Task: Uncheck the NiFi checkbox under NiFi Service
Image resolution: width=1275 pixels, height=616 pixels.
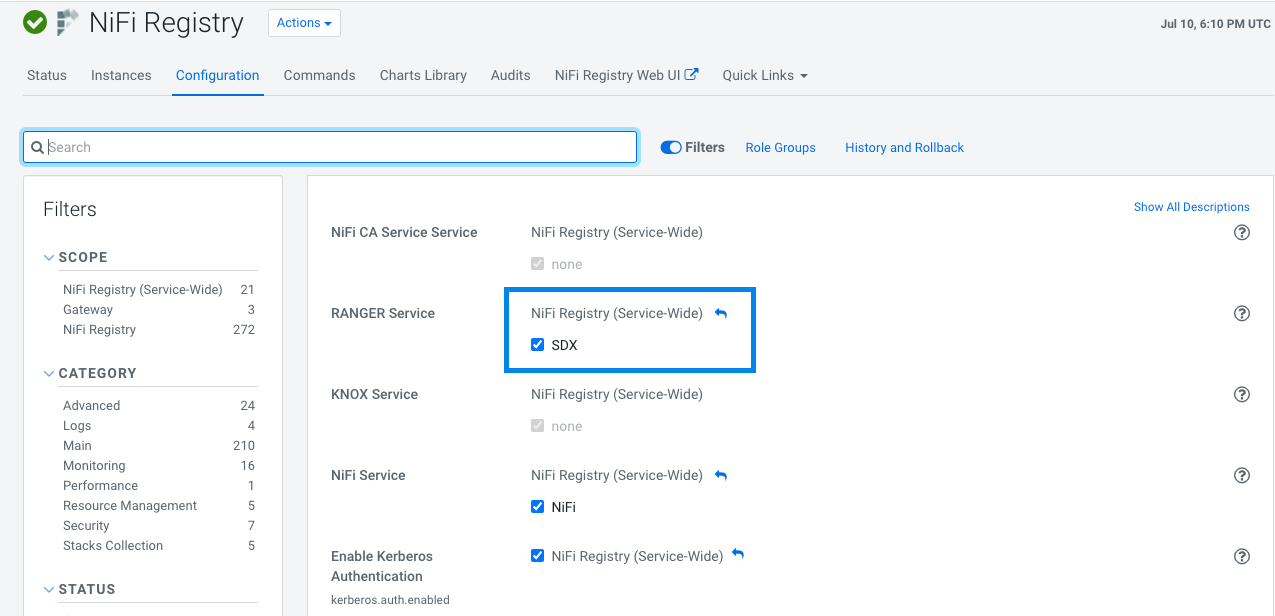Action: (x=538, y=507)
